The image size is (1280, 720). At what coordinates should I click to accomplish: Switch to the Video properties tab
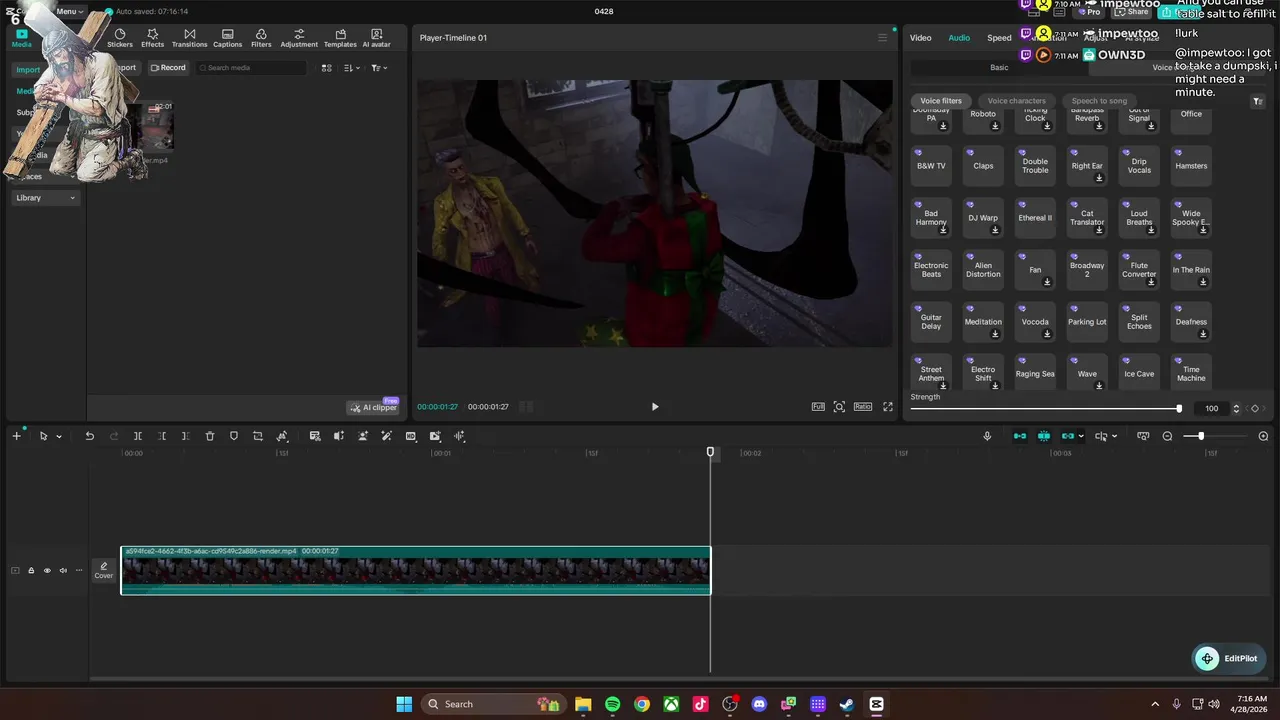click(x=920, y=38)
